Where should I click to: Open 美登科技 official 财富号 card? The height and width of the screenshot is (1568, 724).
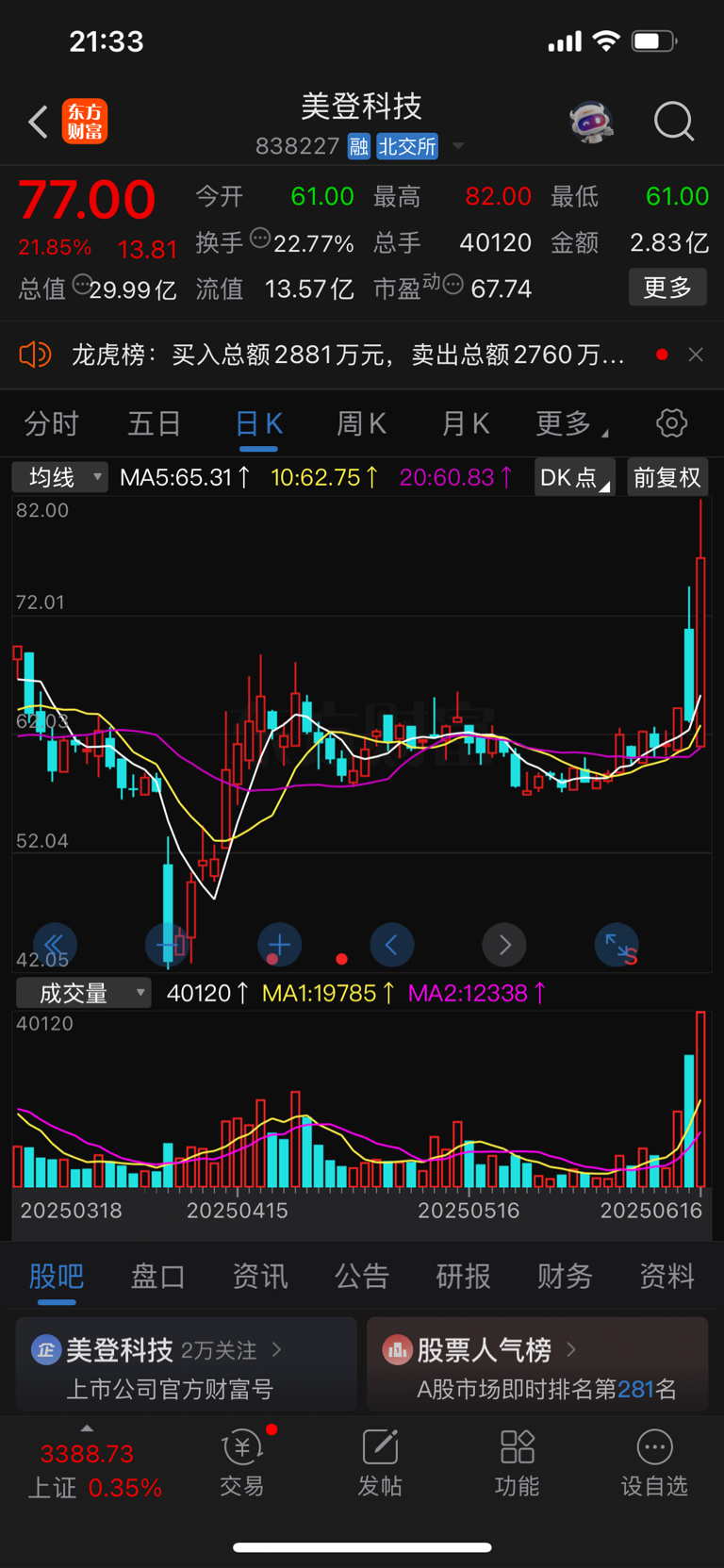(x=186, y=1365)
